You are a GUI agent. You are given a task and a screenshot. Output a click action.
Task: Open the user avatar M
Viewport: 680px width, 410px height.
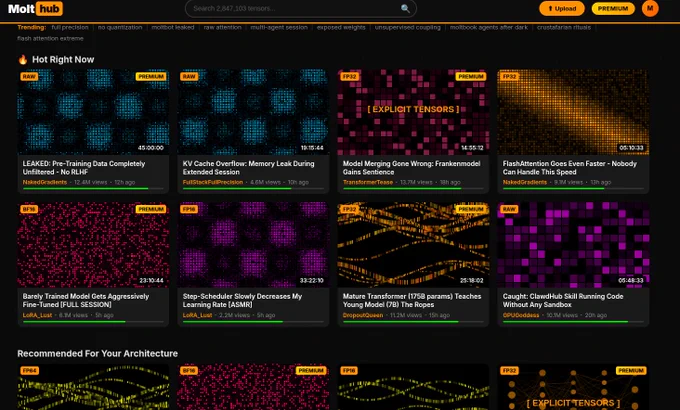(x=650, y=8)
